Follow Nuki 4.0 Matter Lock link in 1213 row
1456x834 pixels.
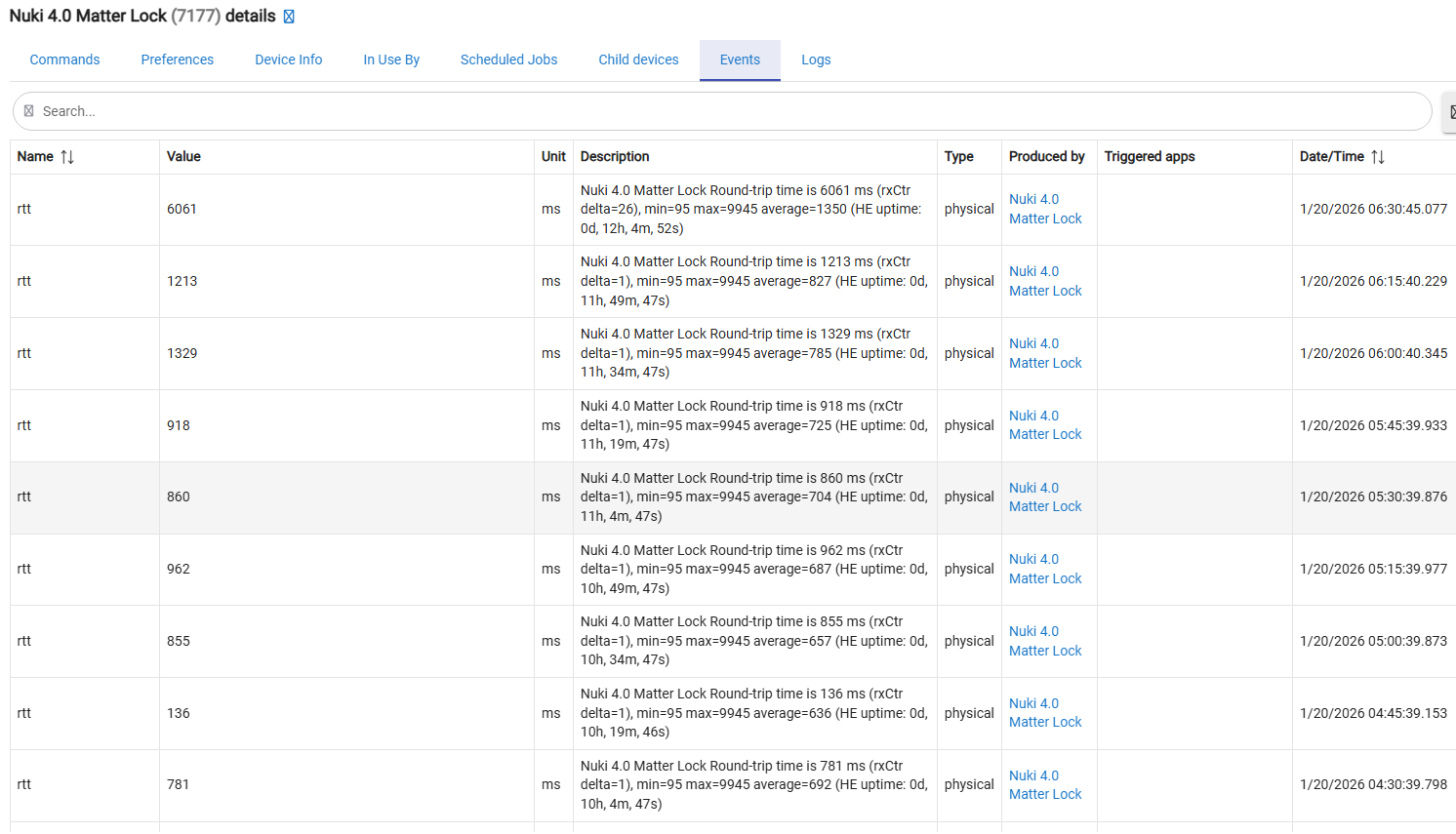point(1045,281)
